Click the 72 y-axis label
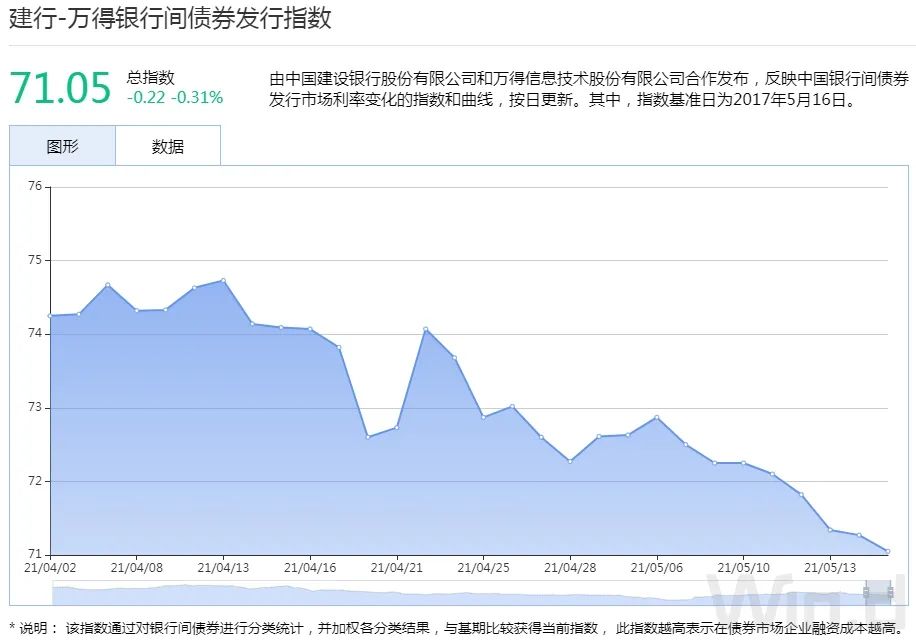916x640 pixels. (x=35, y=481)
